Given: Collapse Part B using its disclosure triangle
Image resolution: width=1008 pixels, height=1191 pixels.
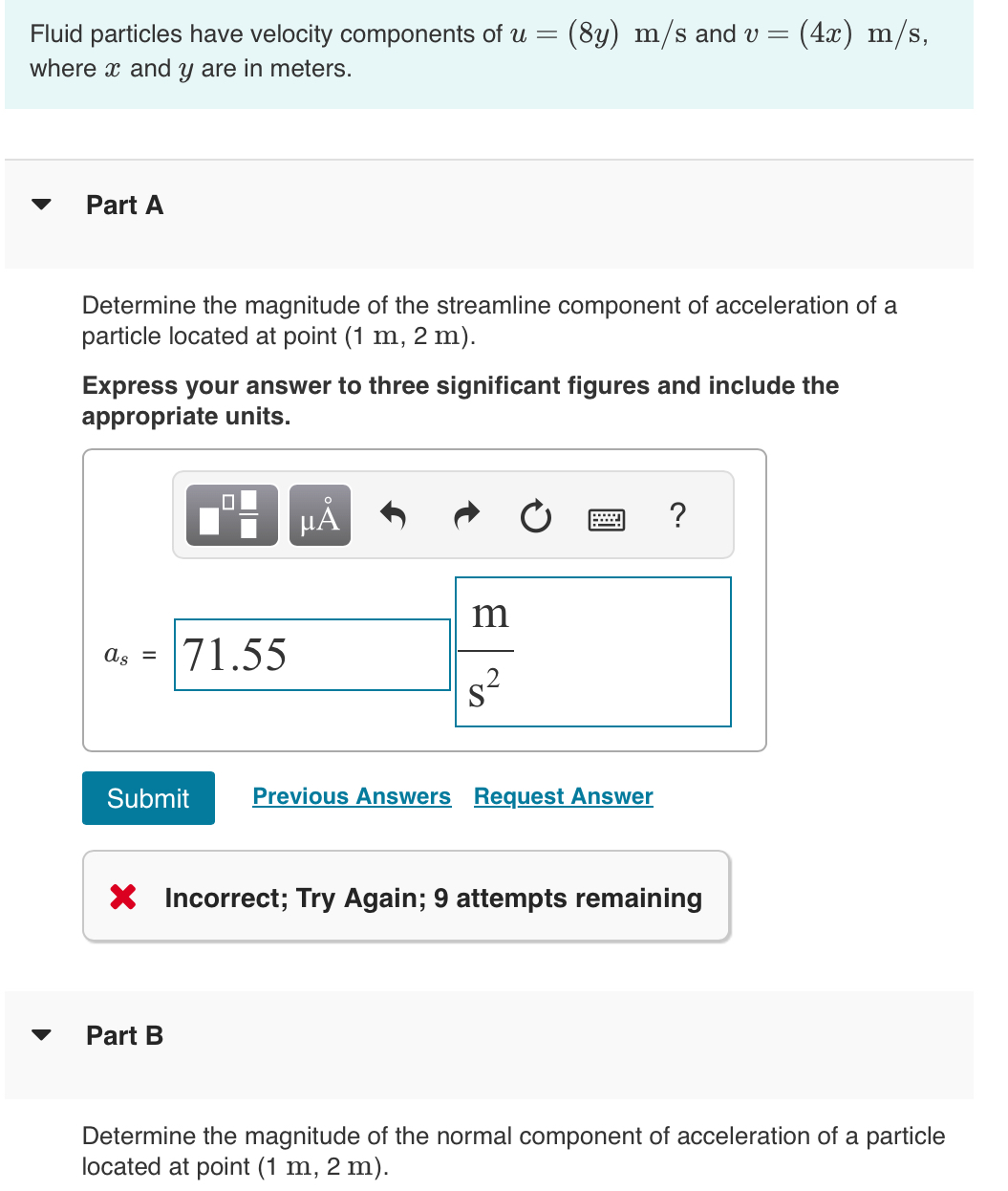Looking at the screenshot, I should 40,1033.
